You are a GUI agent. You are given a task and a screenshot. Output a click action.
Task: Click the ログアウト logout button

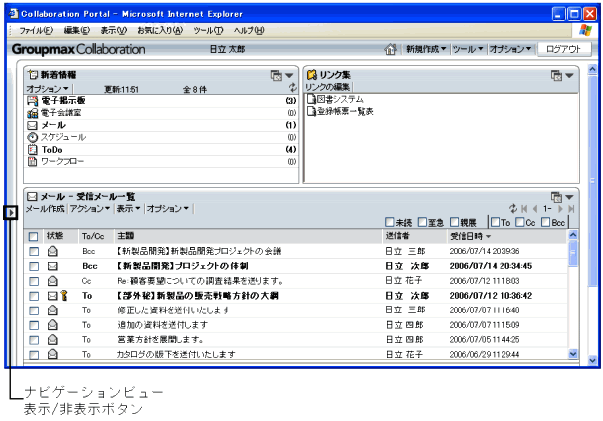pos(562,49)
